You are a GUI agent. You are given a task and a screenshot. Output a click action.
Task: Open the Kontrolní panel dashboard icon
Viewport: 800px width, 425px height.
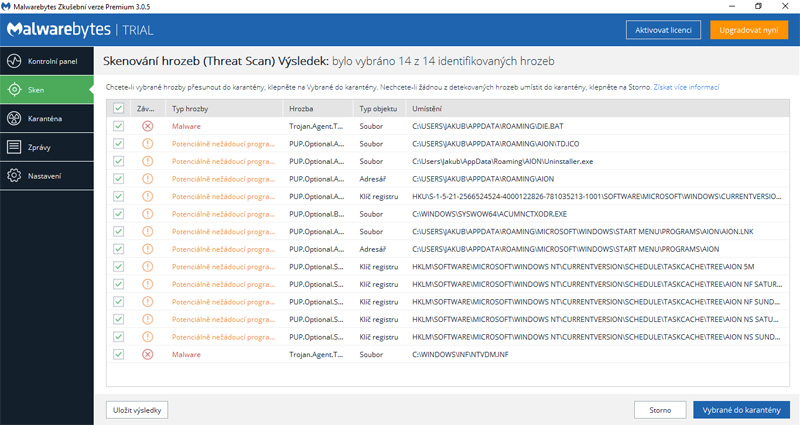[x=14, y=61]
